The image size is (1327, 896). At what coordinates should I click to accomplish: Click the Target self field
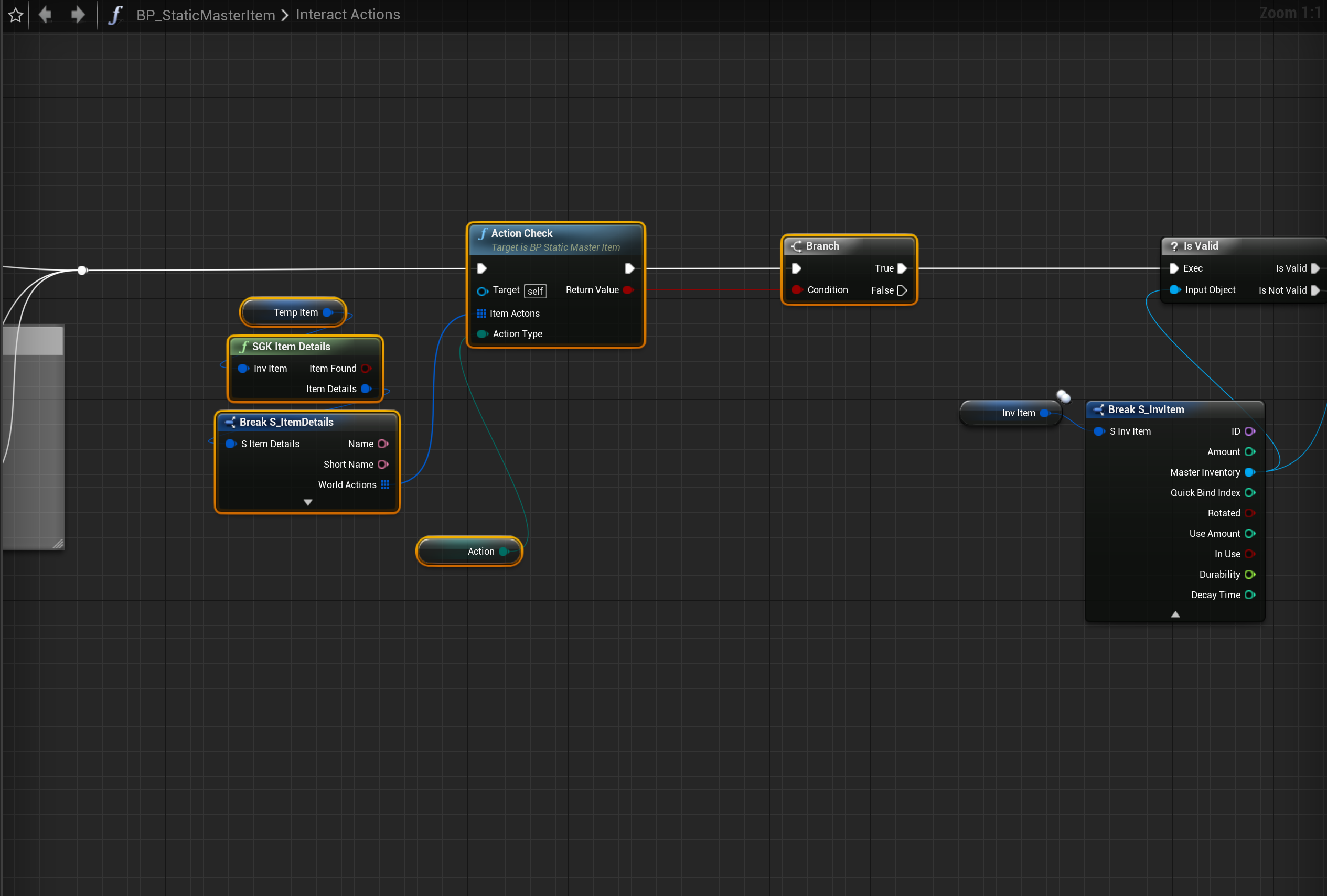coord(535,291)
